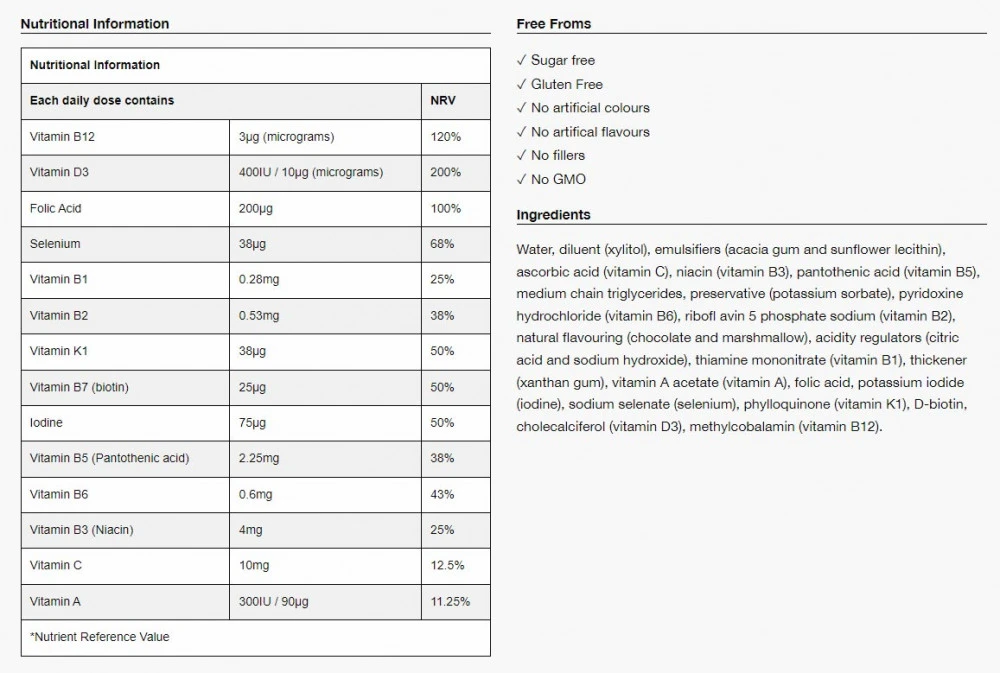
Task: Click the Vitamin B12 row label
Action: (x=62, y=137)
